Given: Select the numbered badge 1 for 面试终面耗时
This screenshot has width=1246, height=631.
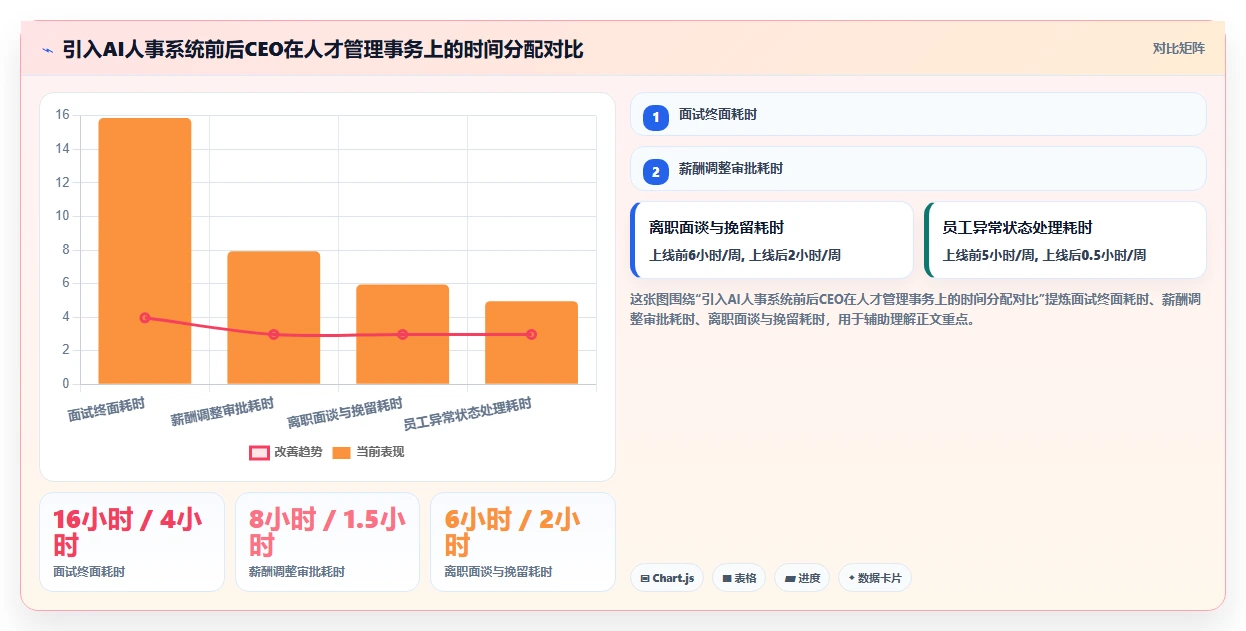Looking at the screenshot, I should tap(656, 118).
